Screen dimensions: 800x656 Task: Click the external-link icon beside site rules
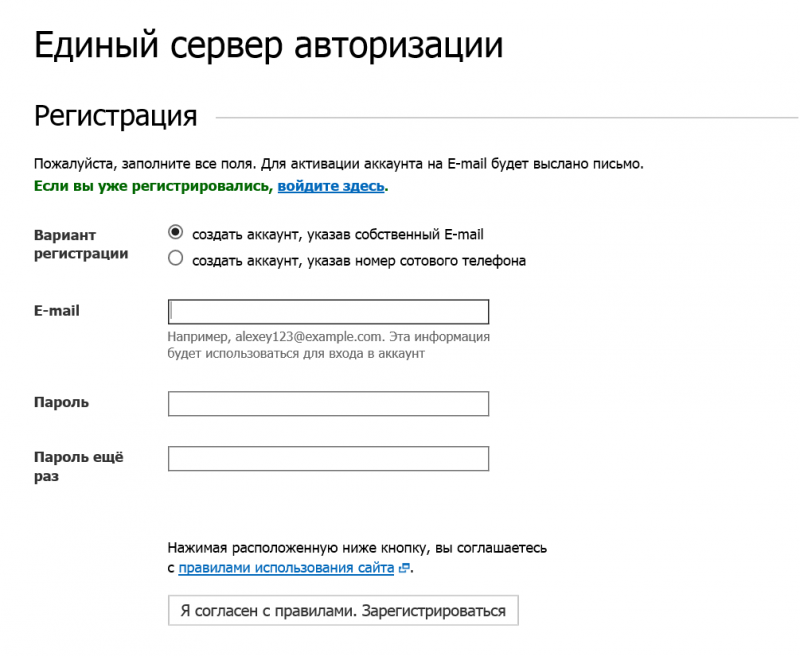[x=404, y=569]
